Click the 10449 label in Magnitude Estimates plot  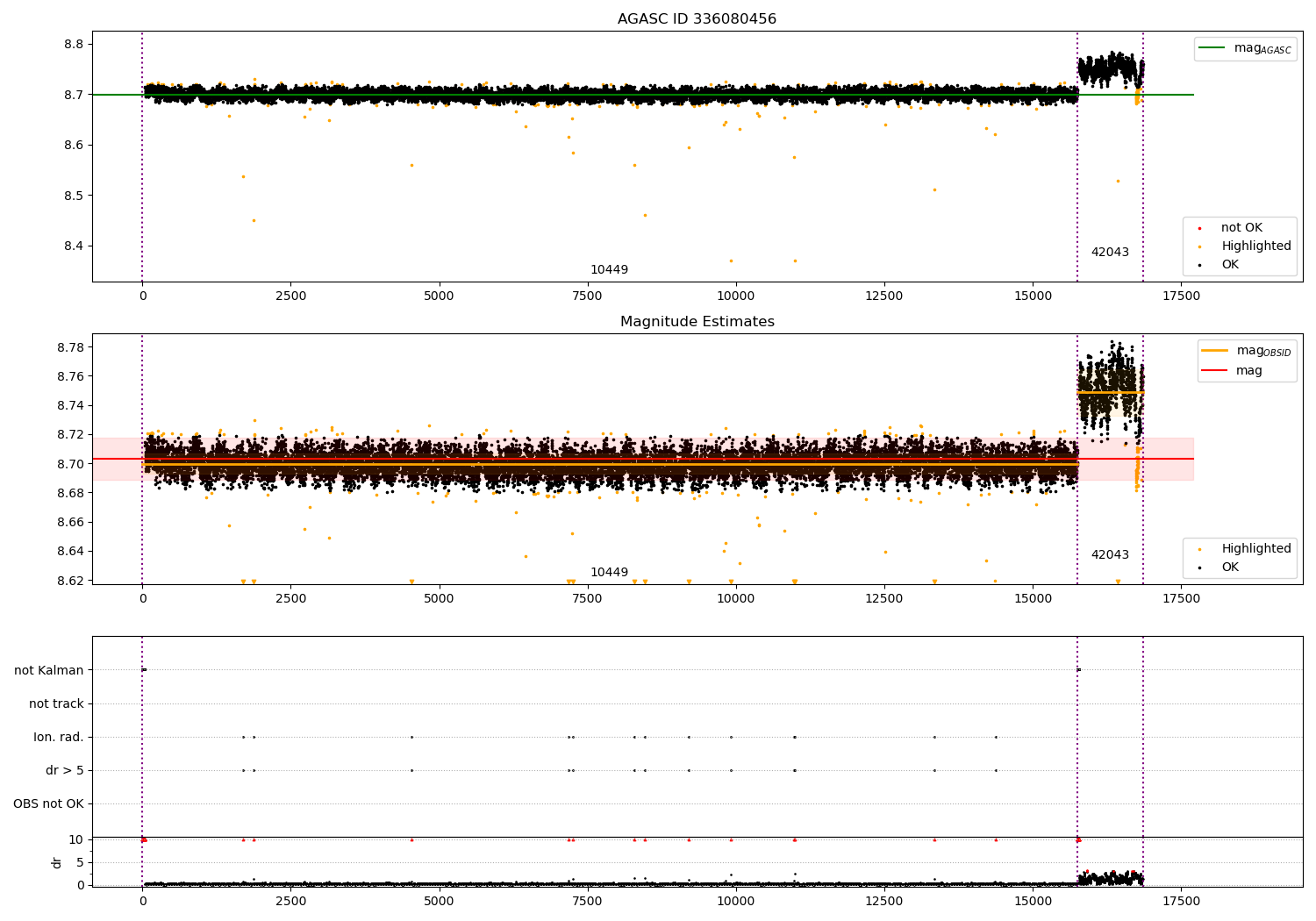tap(609, 573)
